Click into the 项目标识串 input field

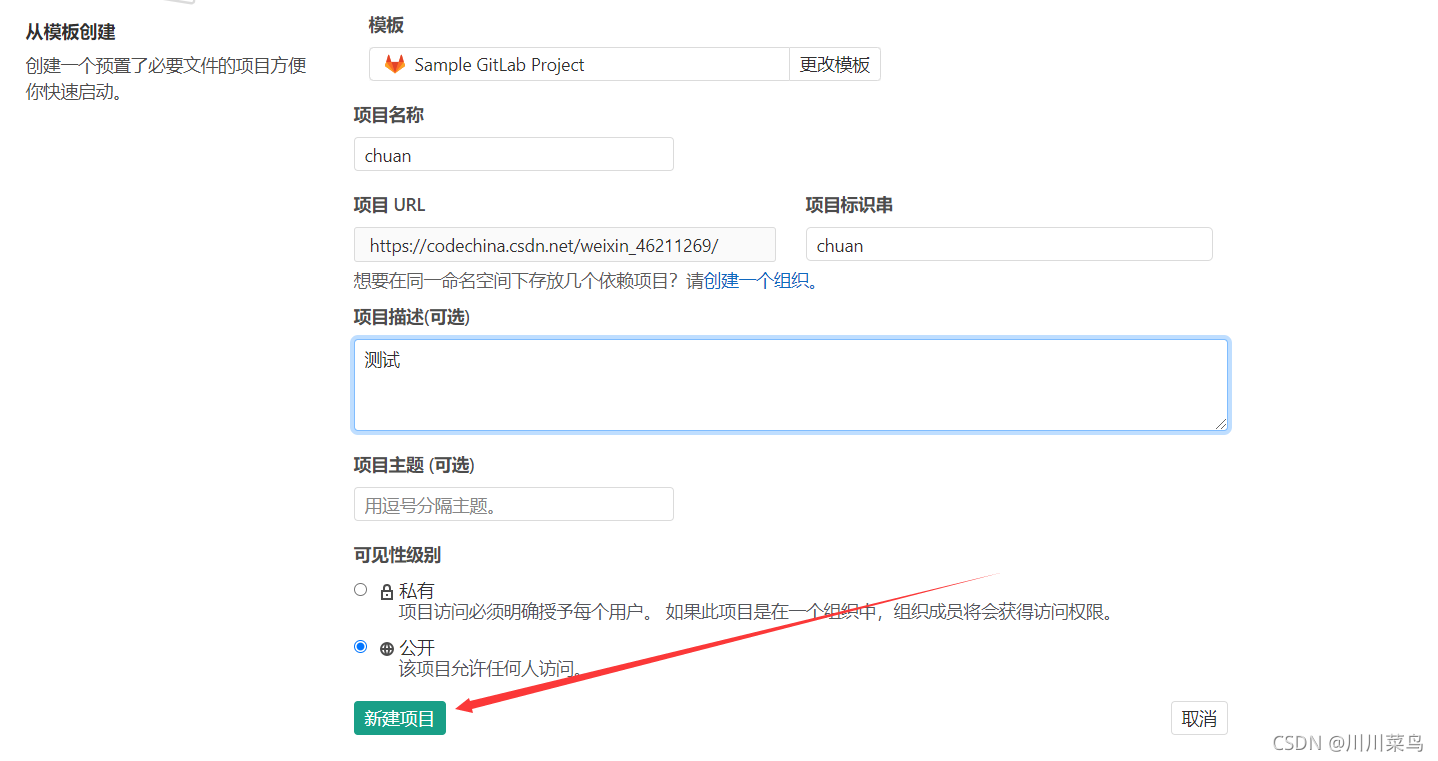pyautogui.click(x=1008, y=245)
